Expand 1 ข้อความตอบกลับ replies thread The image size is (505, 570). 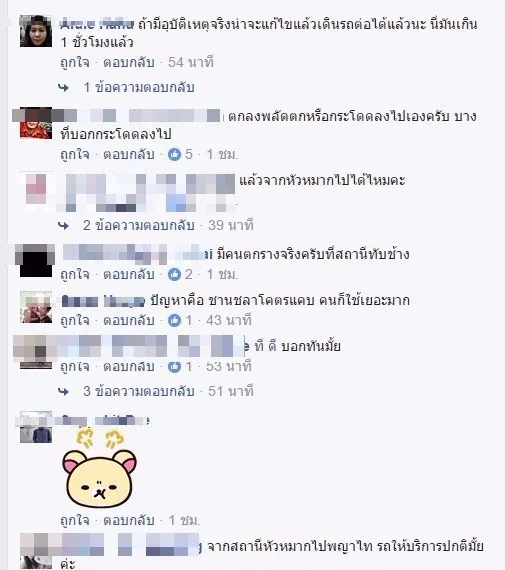139,88
